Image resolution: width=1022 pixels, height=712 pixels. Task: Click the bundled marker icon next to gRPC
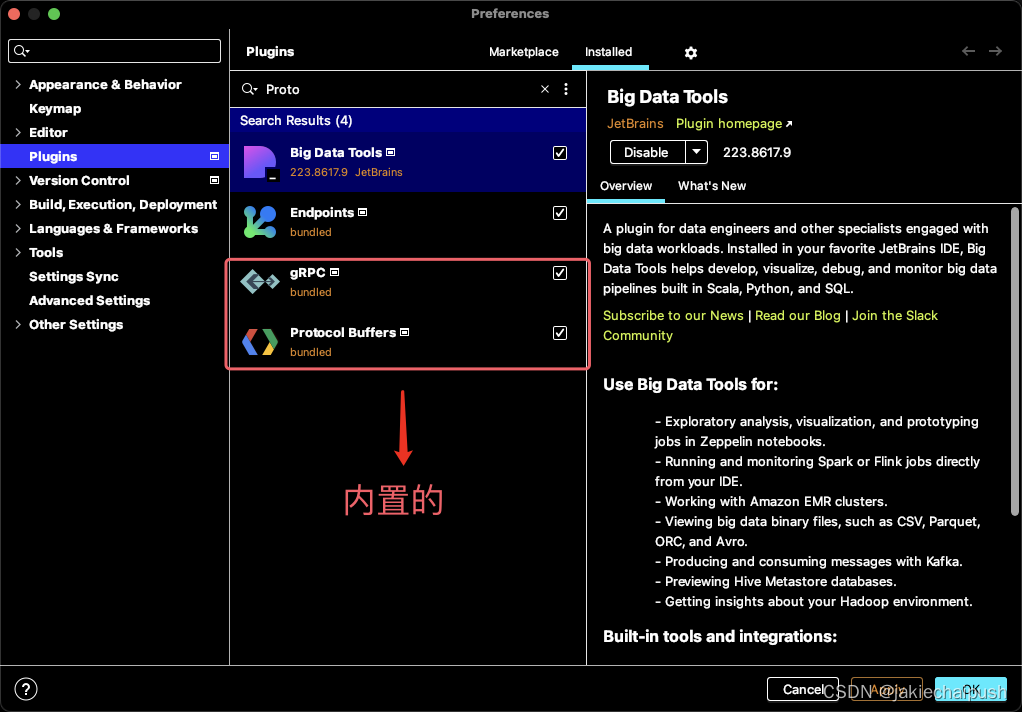pyautogui.click(x=334, y=273)
